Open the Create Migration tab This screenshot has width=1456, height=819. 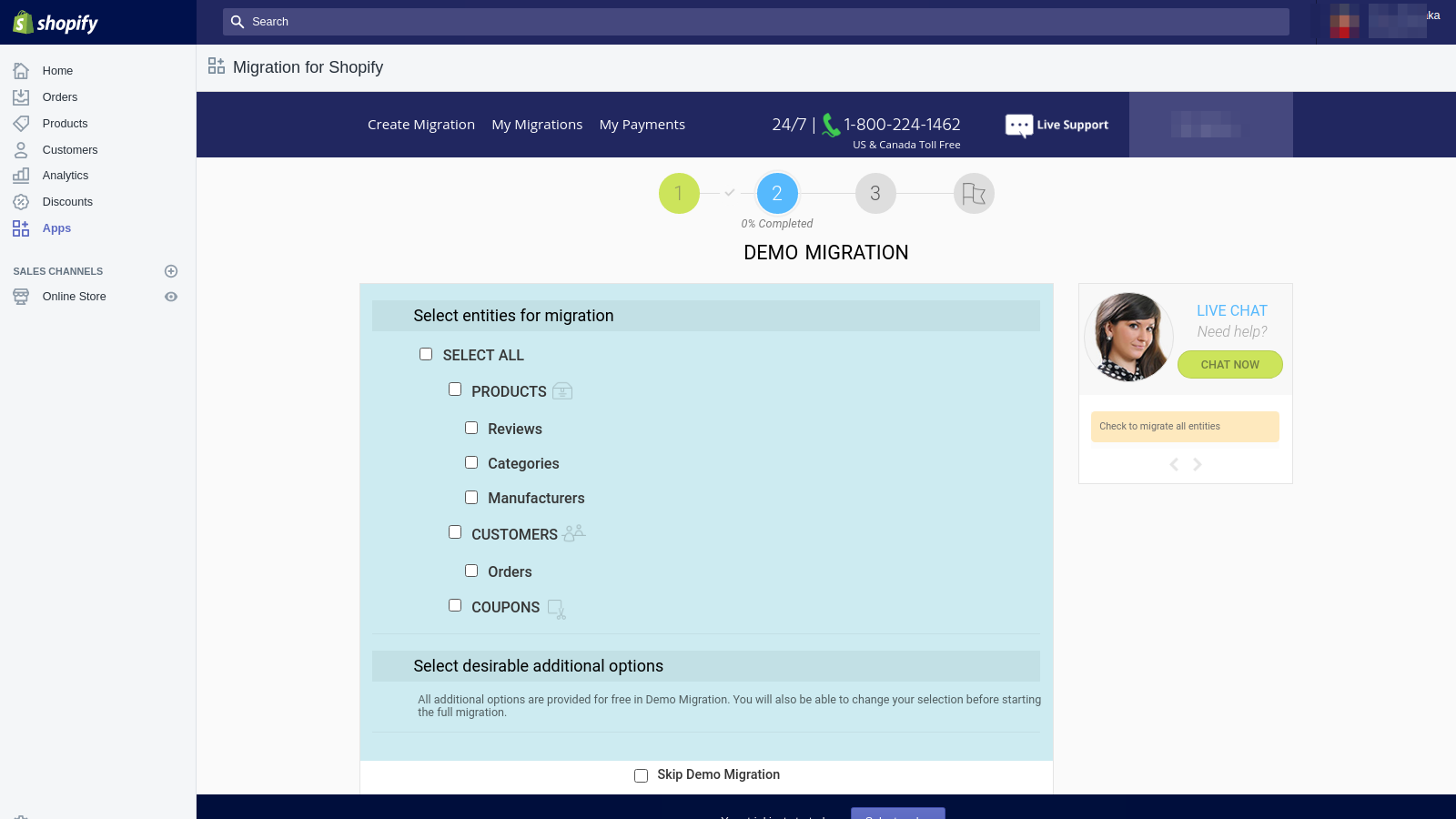pos(421,125)
